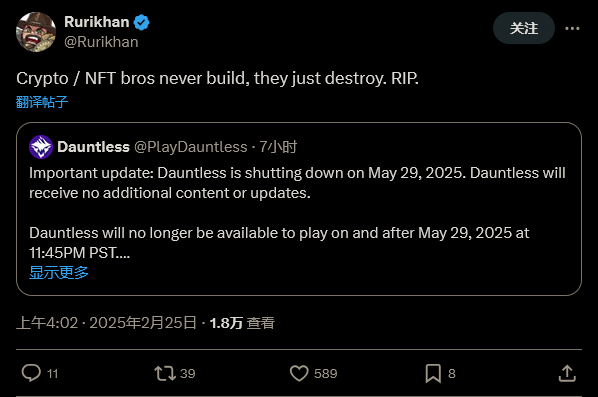
Task: Click the Dauntless account name
Action: [93, 147]
